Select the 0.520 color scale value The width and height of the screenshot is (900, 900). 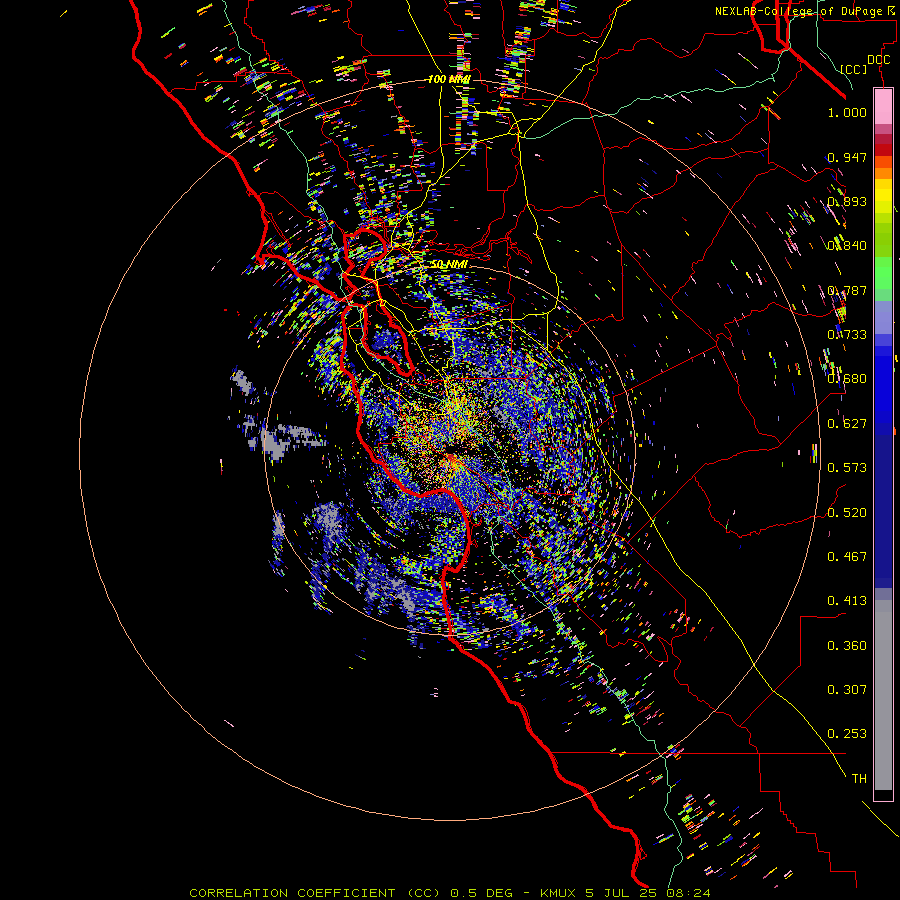847,512
